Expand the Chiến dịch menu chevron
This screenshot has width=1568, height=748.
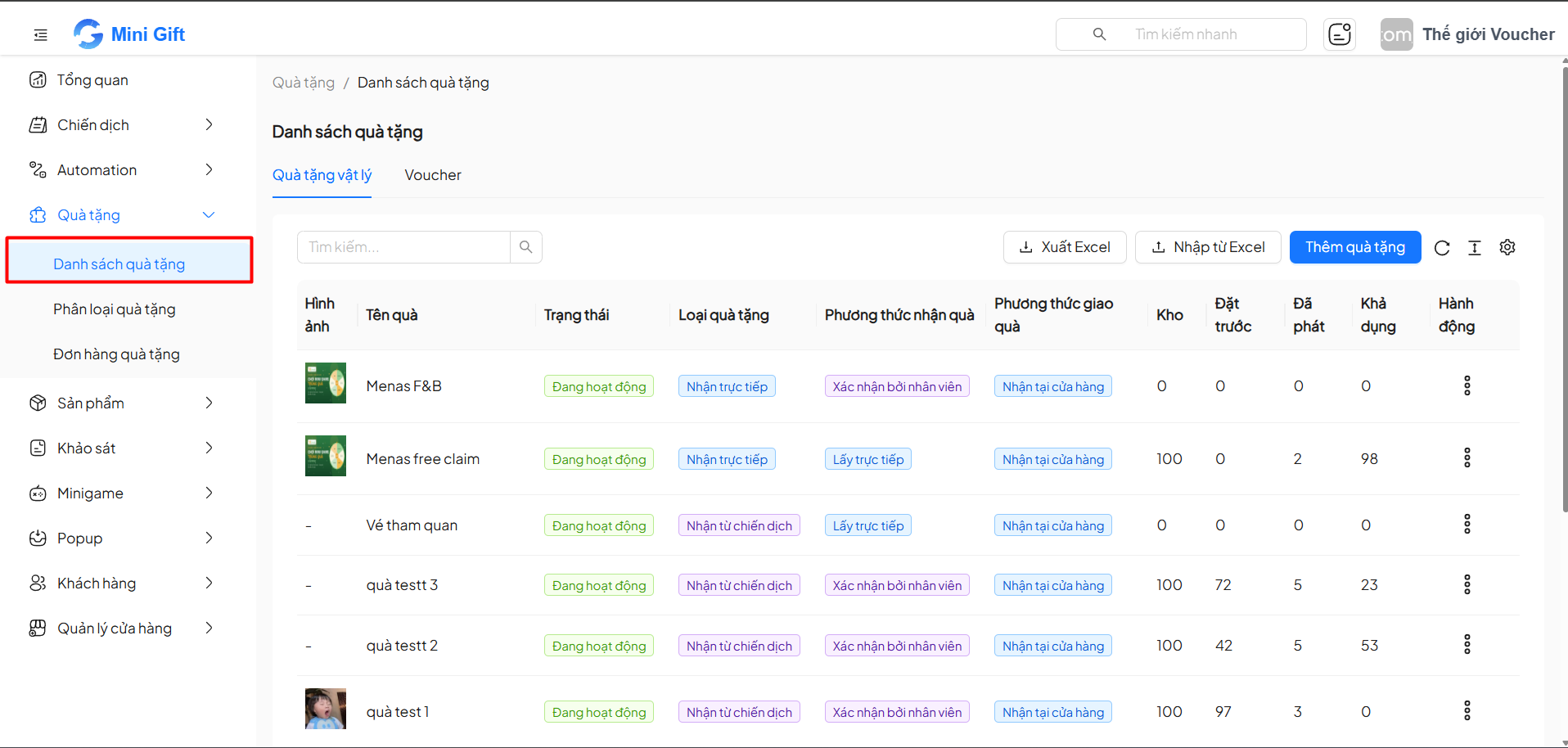(210, 124)
